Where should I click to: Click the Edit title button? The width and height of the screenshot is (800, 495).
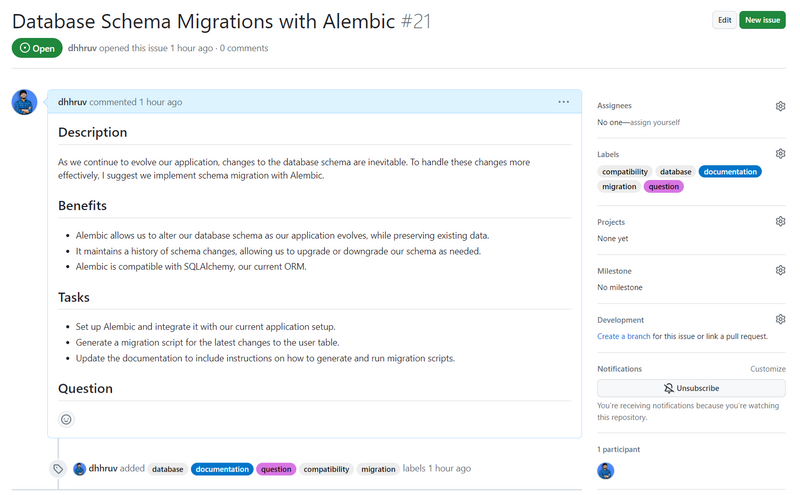tap(724, 20)
